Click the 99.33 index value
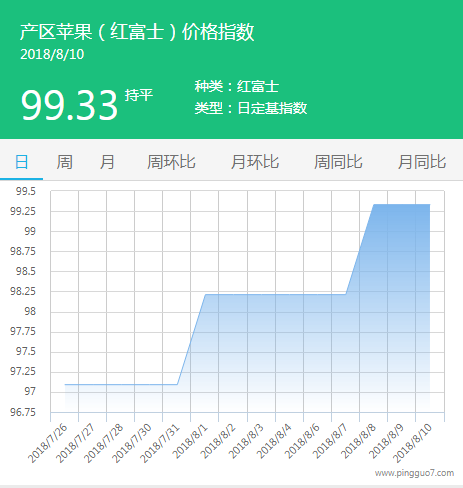463x488 pixels. (69, 105)
